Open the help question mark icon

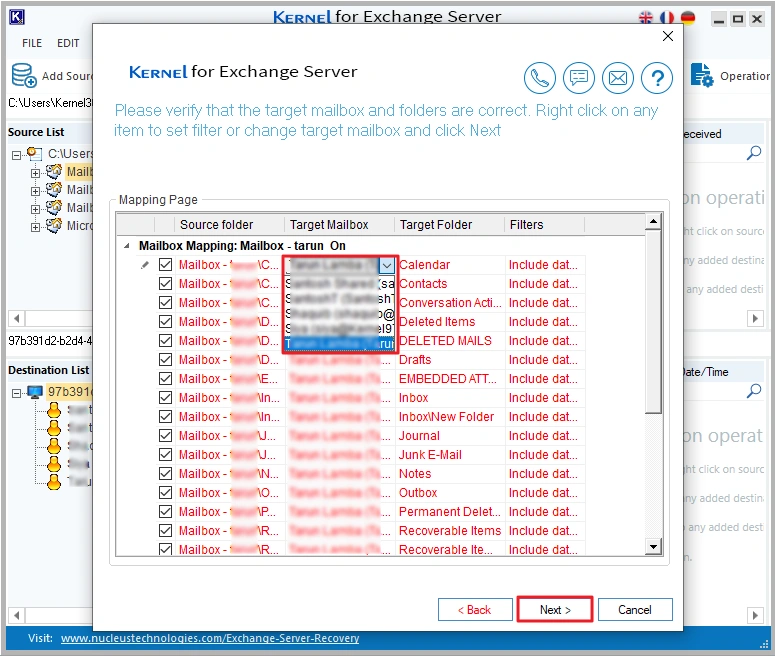point(657,77)
